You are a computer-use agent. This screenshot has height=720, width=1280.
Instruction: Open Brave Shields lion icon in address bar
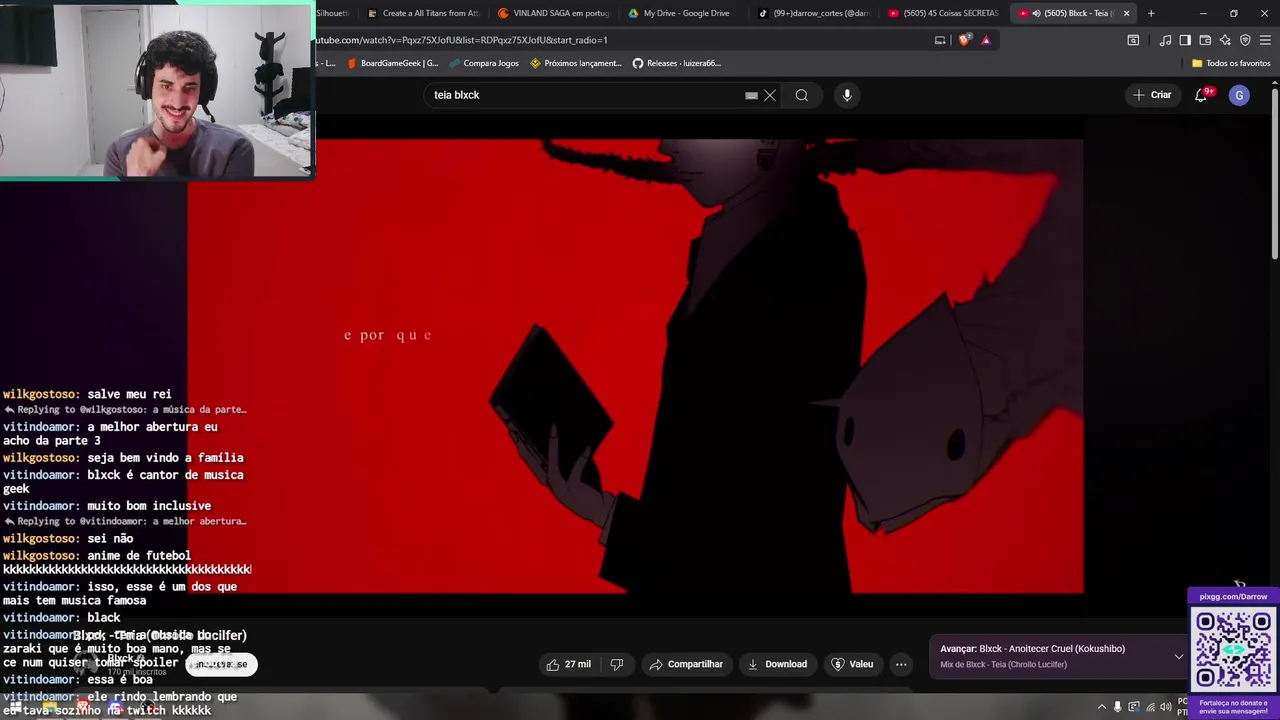964,40
